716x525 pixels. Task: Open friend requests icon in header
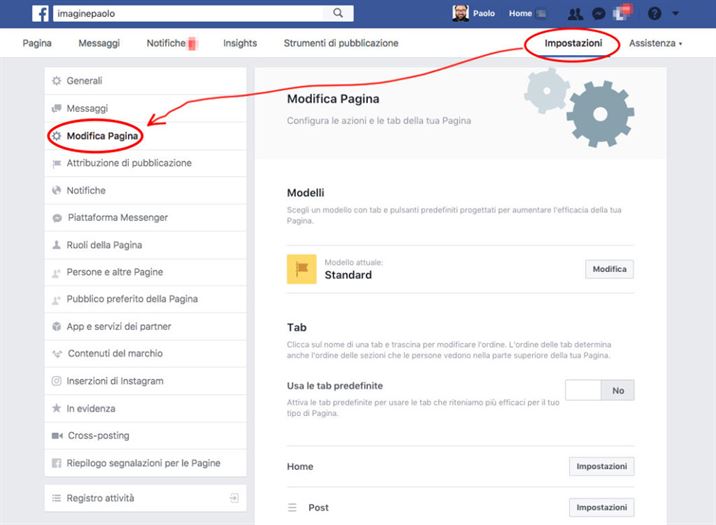pos(575,14)
